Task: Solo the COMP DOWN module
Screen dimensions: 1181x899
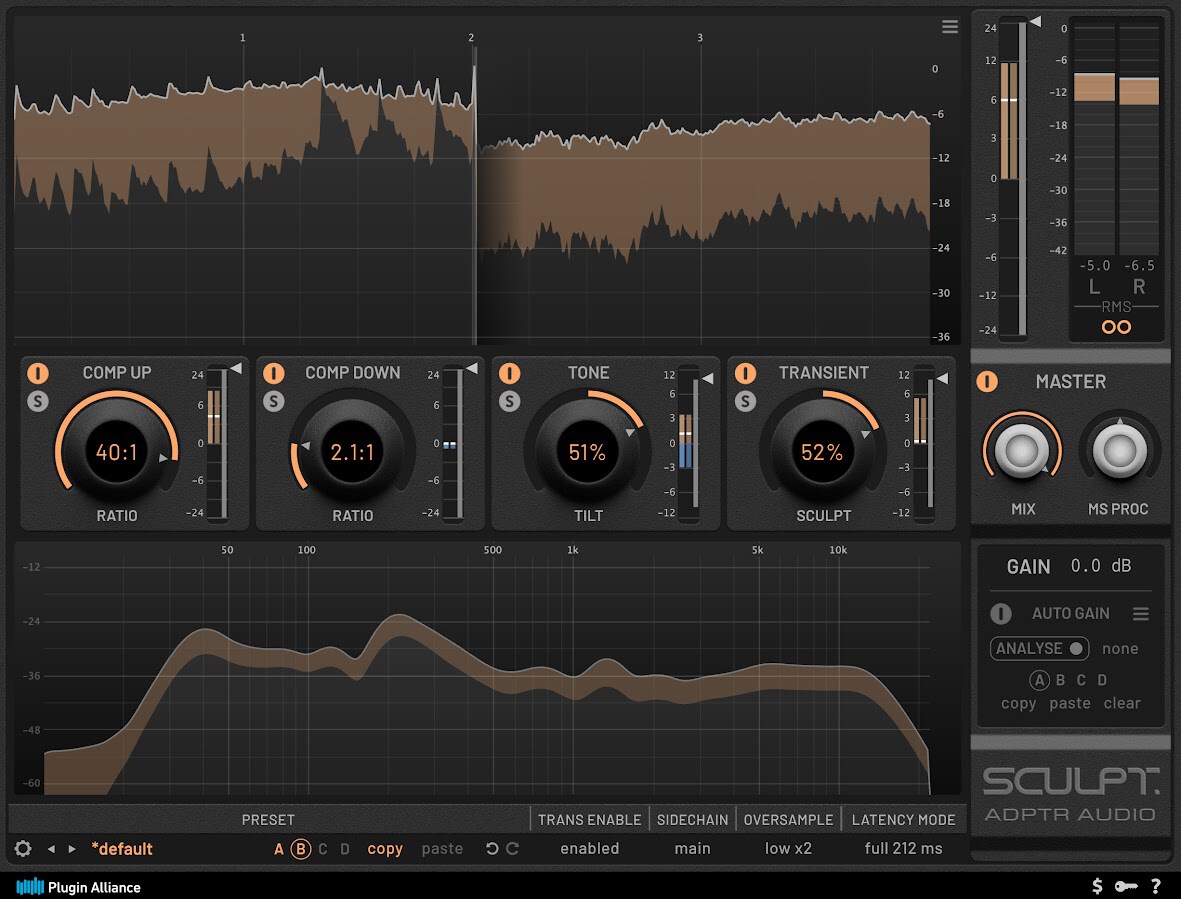Action: (273, 401)
